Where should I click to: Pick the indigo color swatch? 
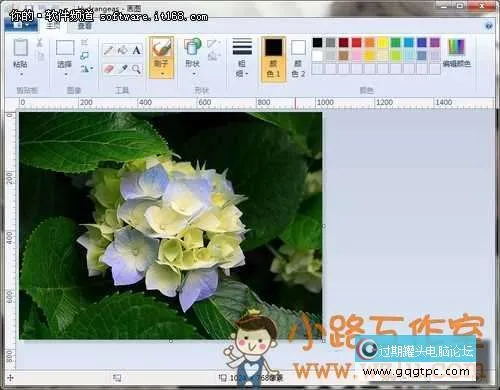(421, 43)
